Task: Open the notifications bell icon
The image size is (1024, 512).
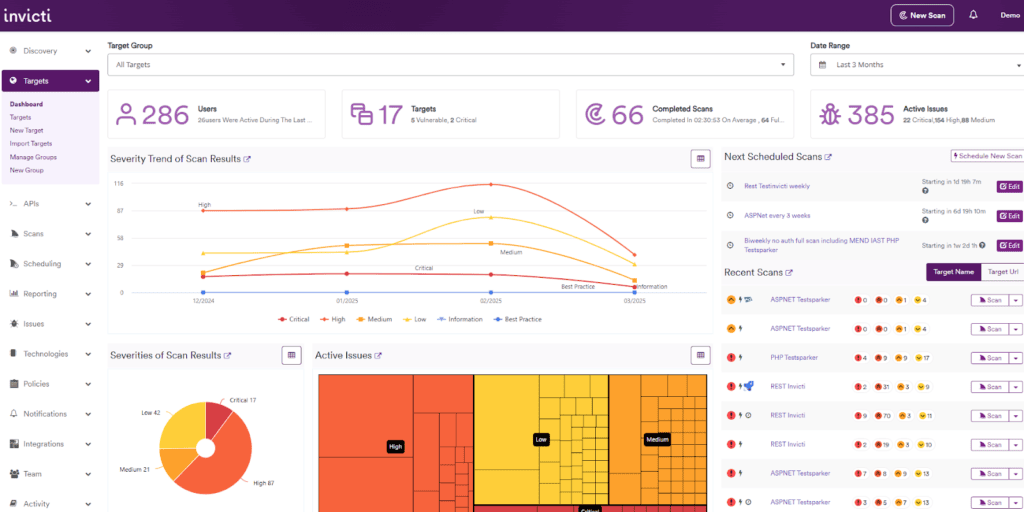Action: pos(973,15)
